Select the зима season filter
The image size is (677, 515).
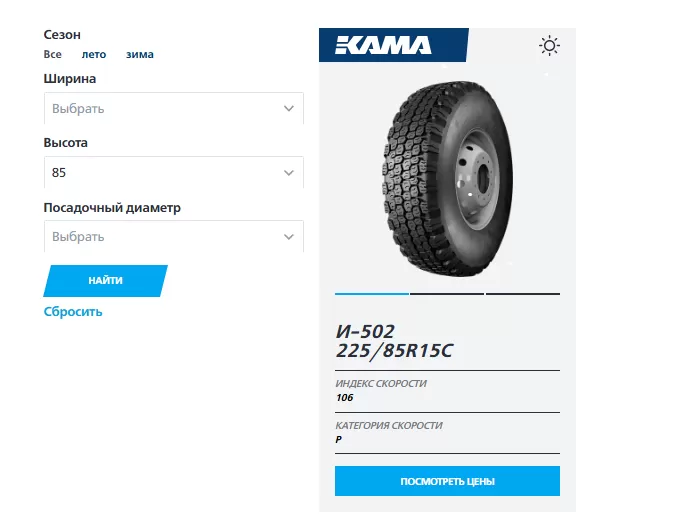pyautogui.click(x=140, y=54)
